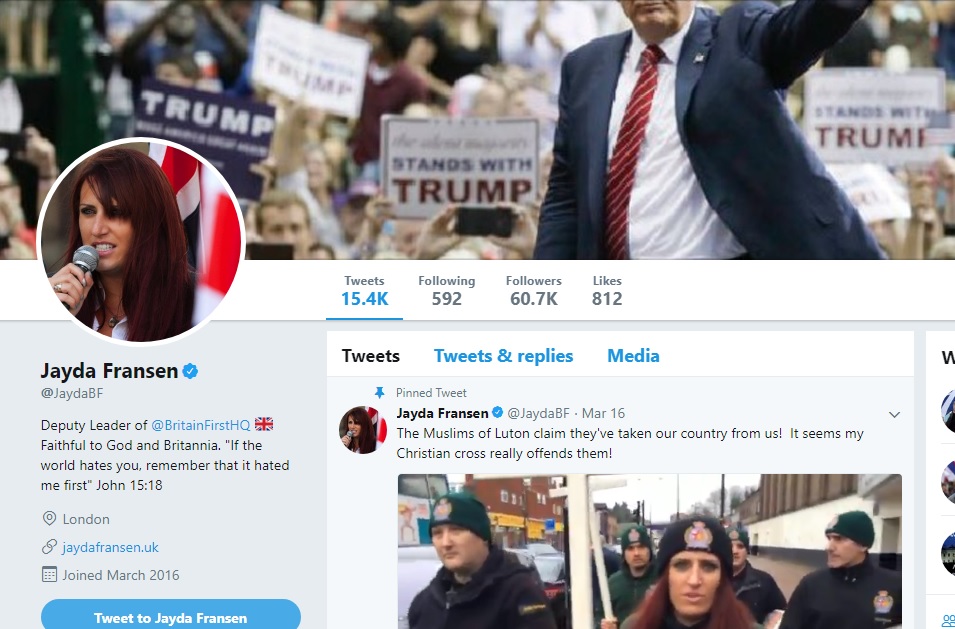Click the location pin icon next to London
Screen dimensions: 955x629
(49, 519)
